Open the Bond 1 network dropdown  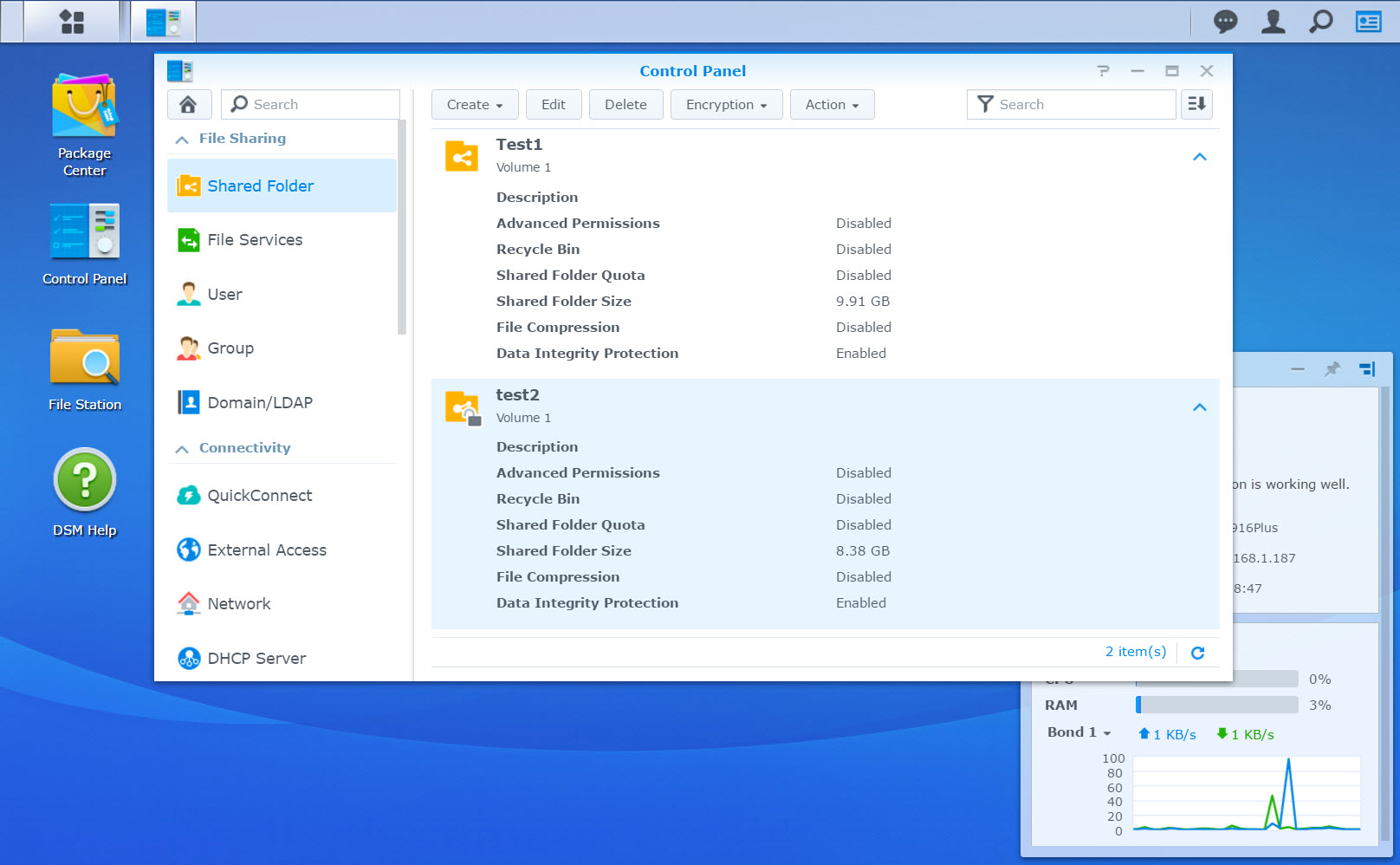click(1079, 732)
